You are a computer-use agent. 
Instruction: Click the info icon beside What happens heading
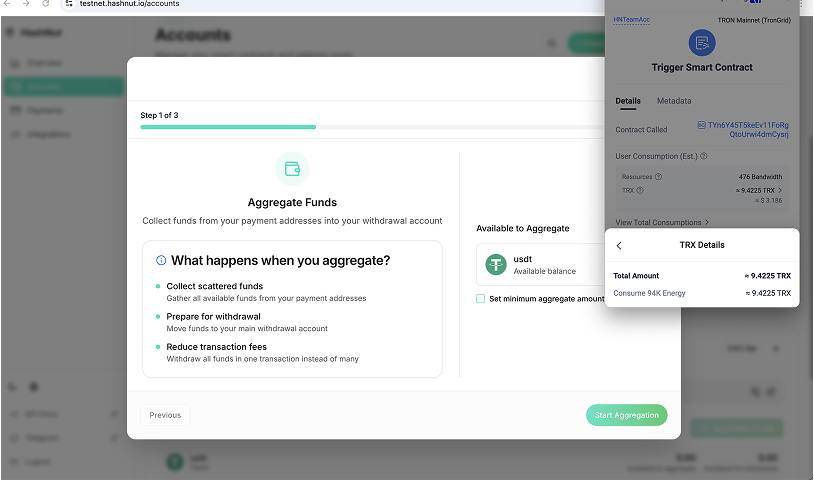(x=161, y=260)
